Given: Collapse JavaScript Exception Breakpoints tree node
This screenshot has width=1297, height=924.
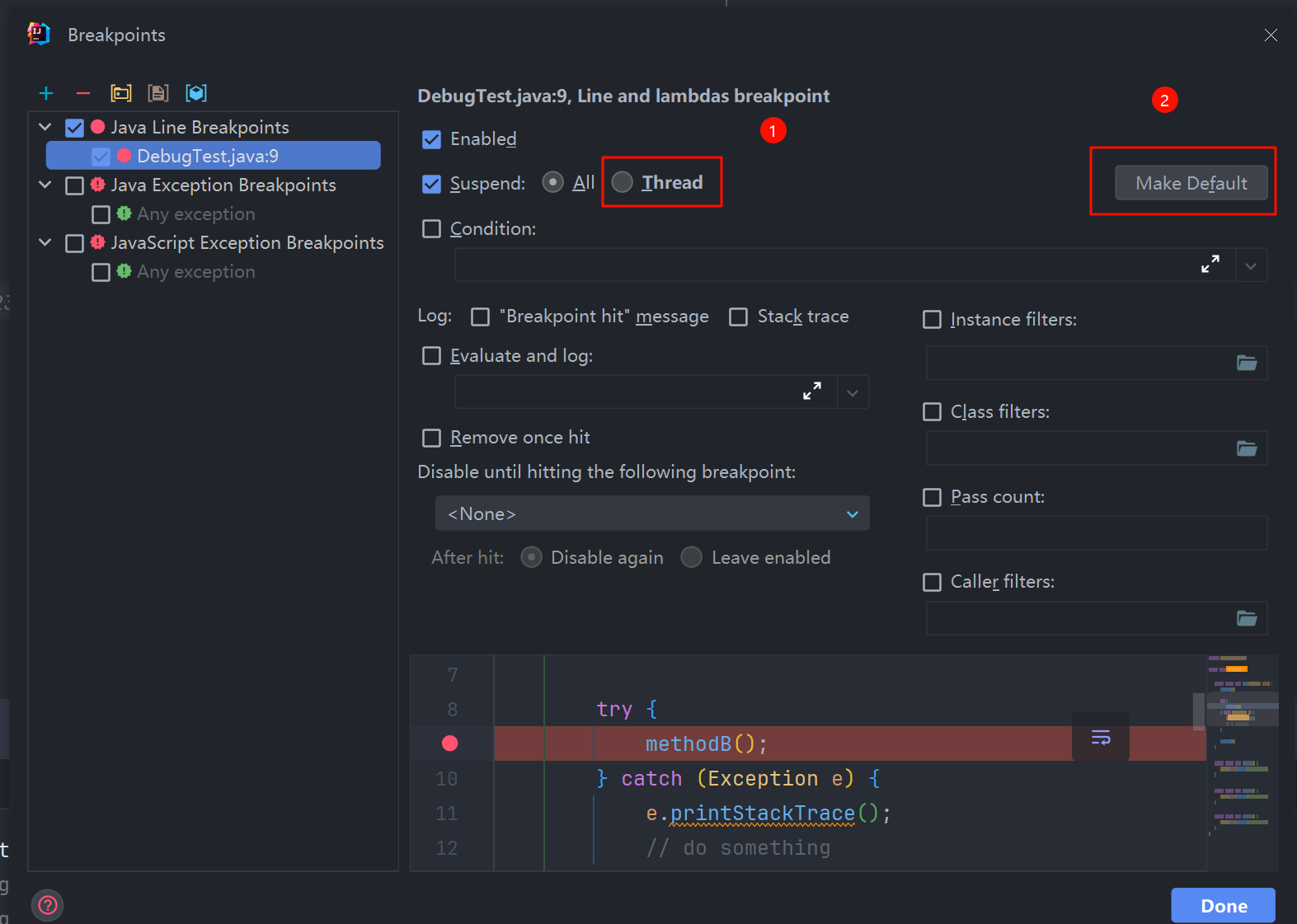Looking at the screenshot, I should (x=45, y=242).
